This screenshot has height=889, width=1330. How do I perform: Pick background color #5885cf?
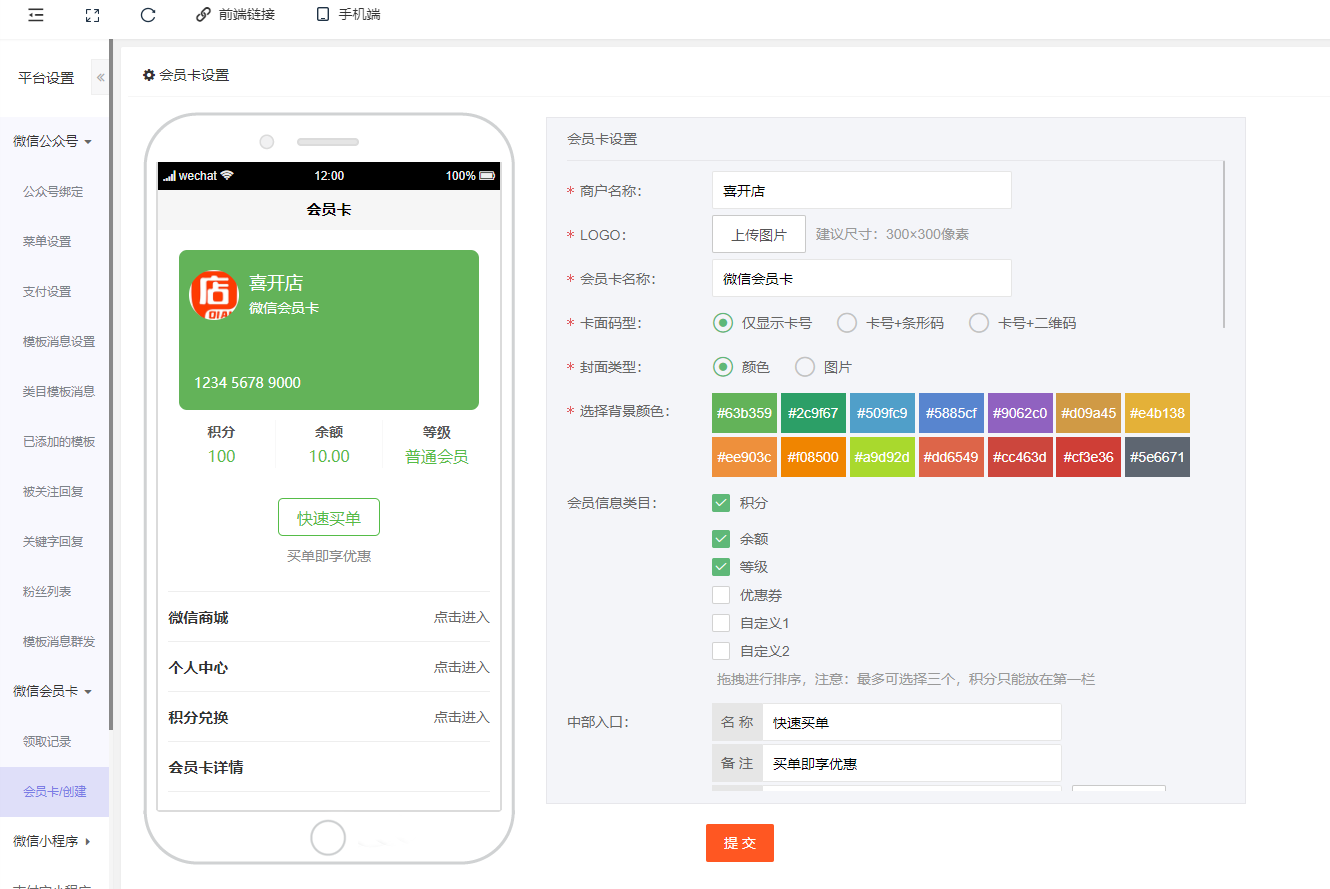(x=951, y=413)
